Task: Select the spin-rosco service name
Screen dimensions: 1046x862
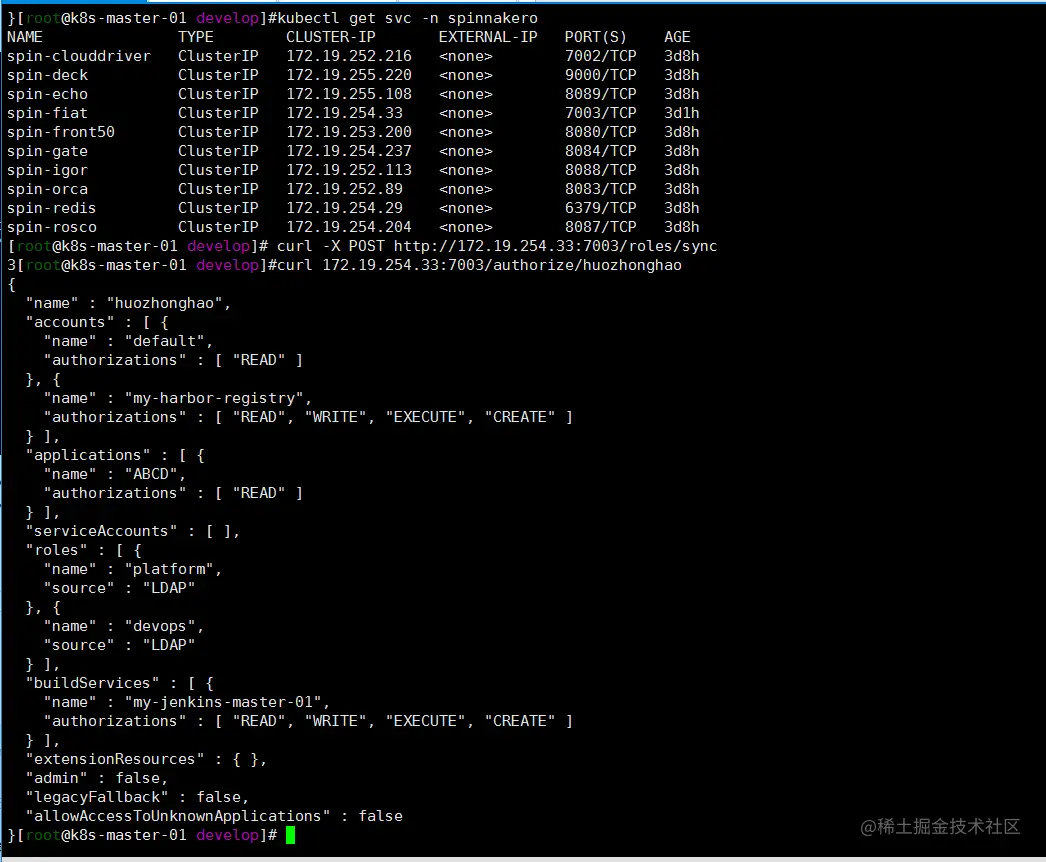Action: pos(51,228)
